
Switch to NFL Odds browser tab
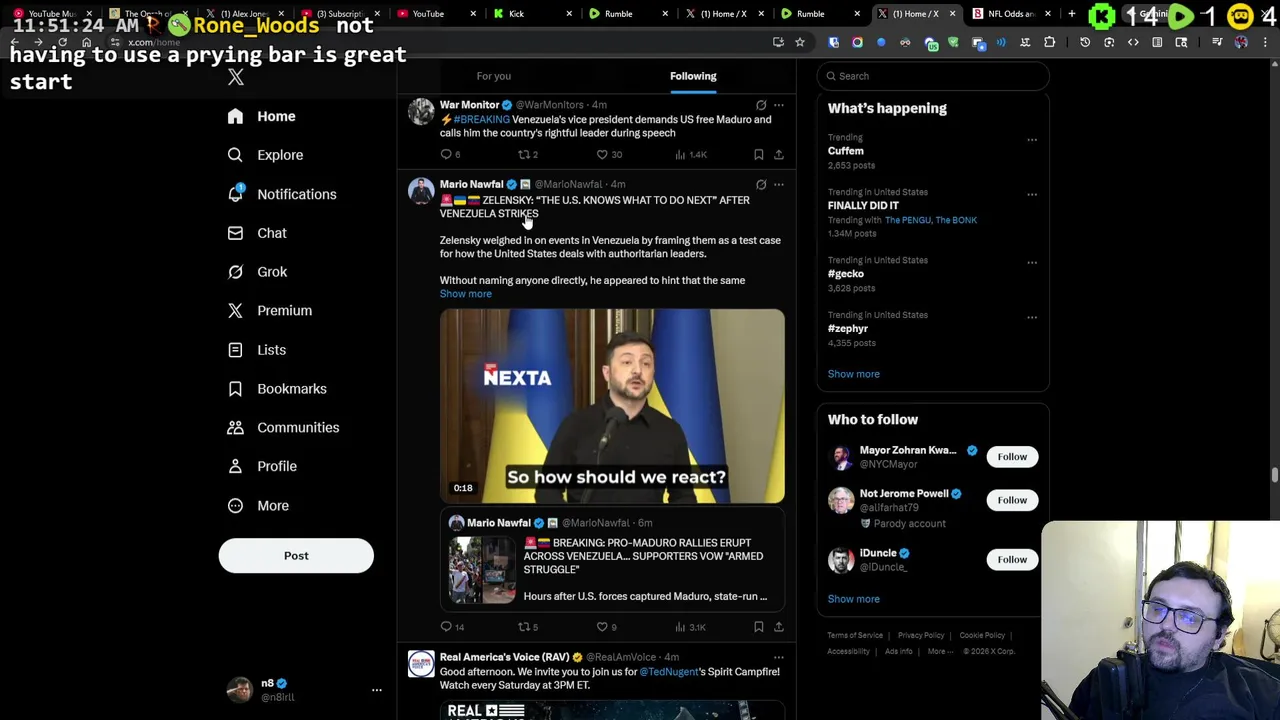click(1008, 14)
